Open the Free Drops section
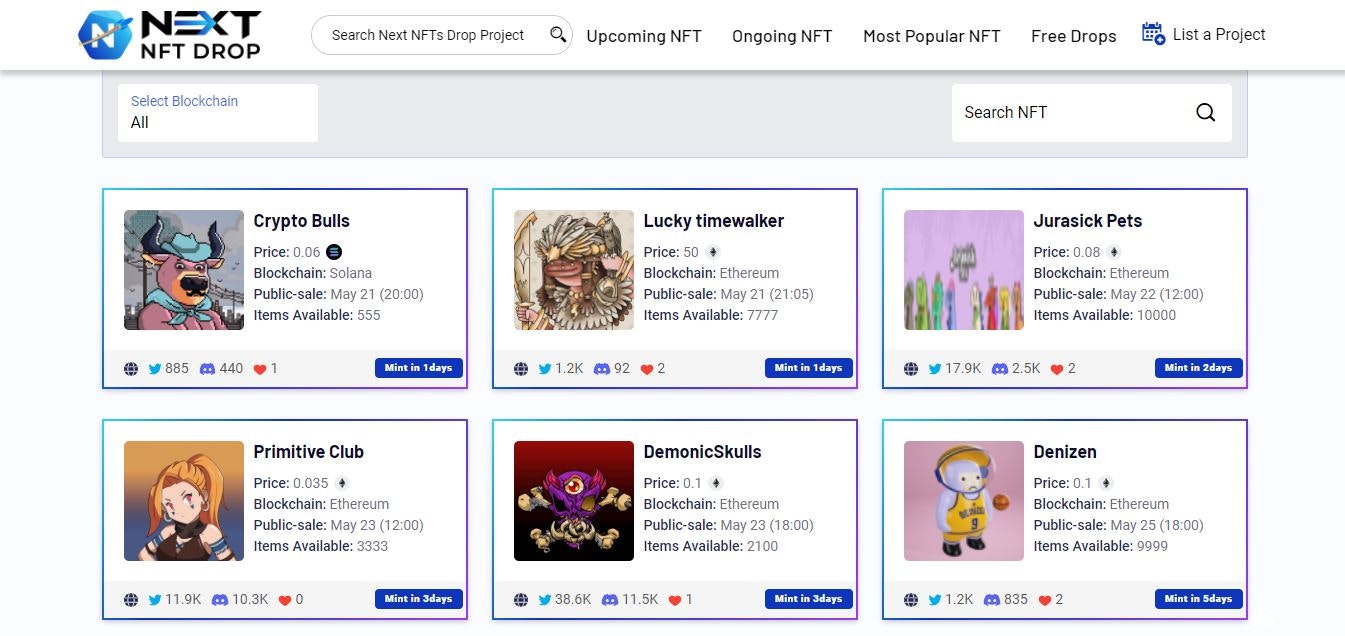 tap(1073, 36)
